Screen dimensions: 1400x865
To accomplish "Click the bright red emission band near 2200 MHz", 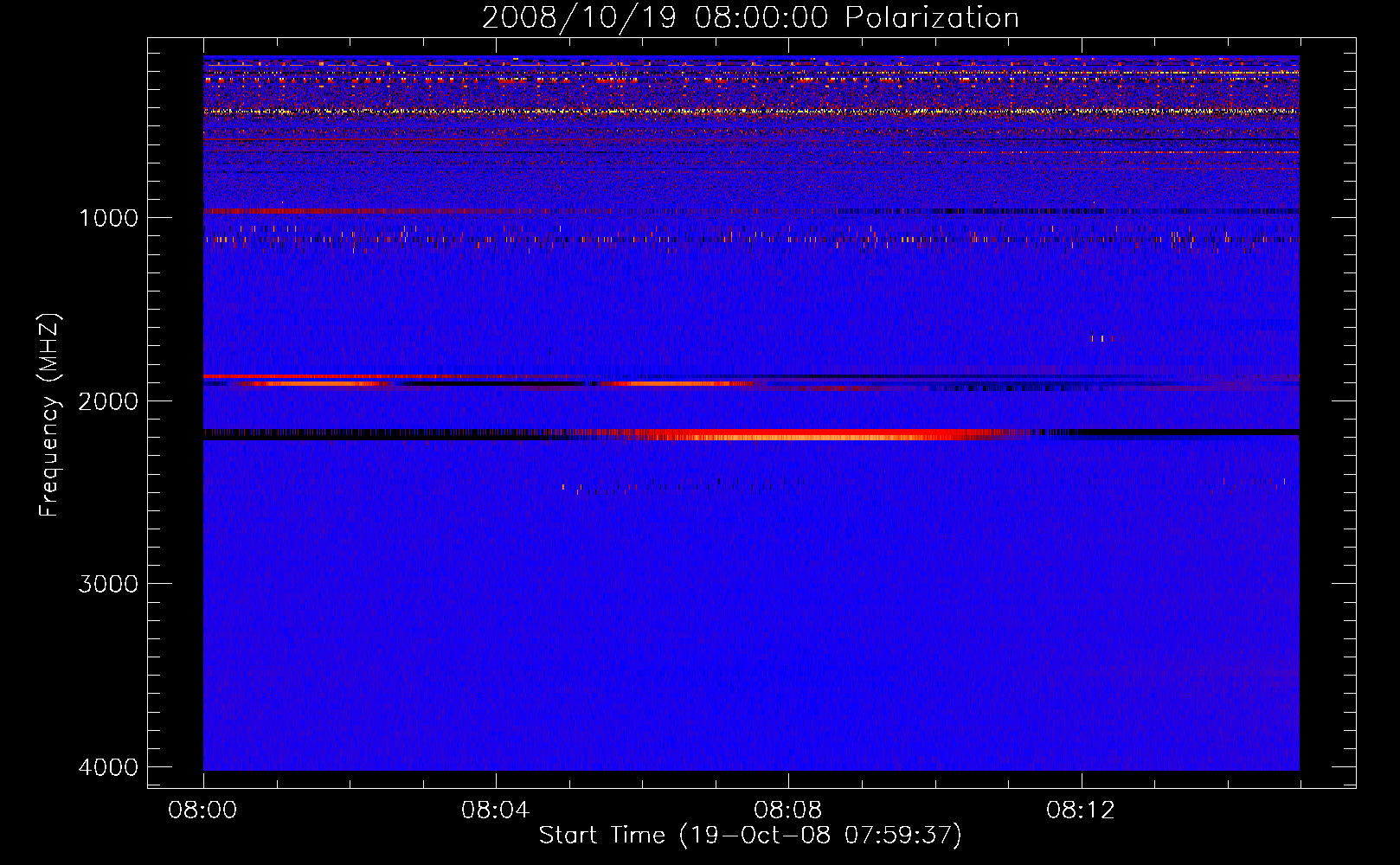I will (805, 434).
